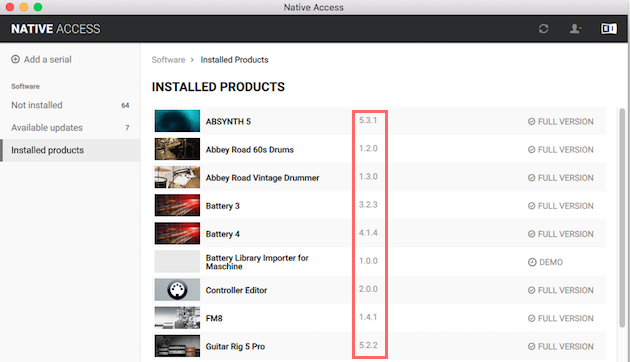Click the Battery 4 thumbnail
This screenshot has height=362, width=630.
[177, 233]
